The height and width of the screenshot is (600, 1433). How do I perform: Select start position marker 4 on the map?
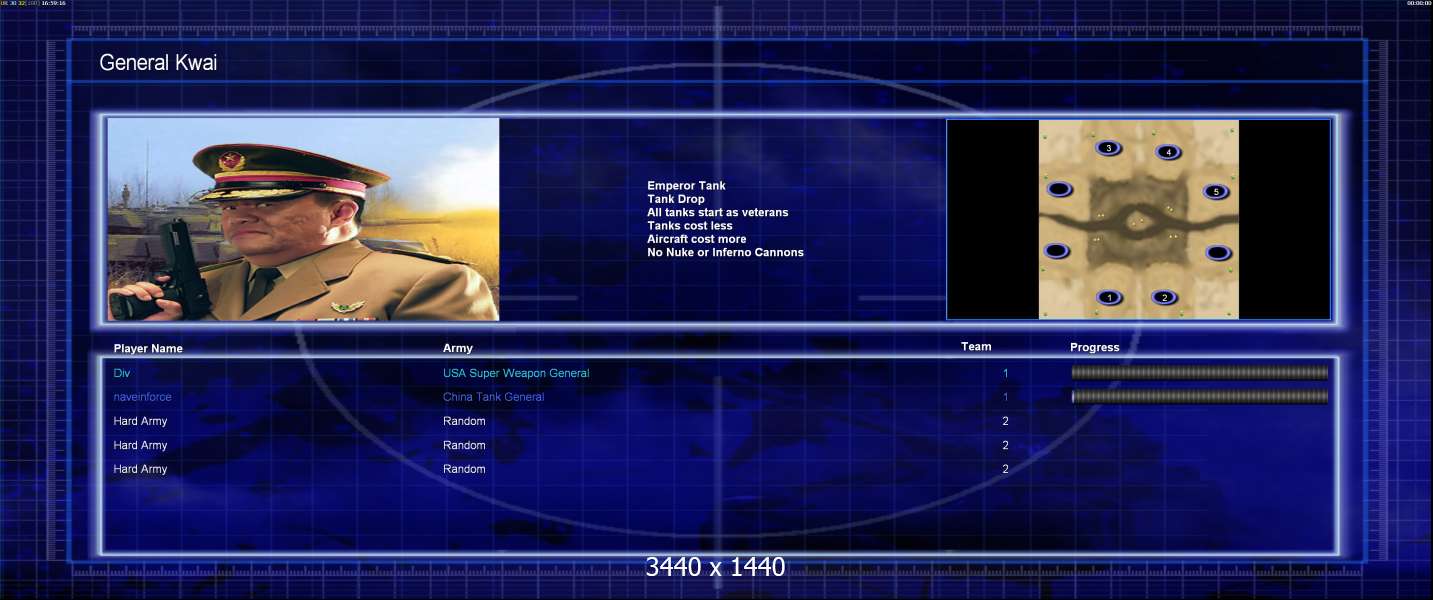pos(1168,152)
